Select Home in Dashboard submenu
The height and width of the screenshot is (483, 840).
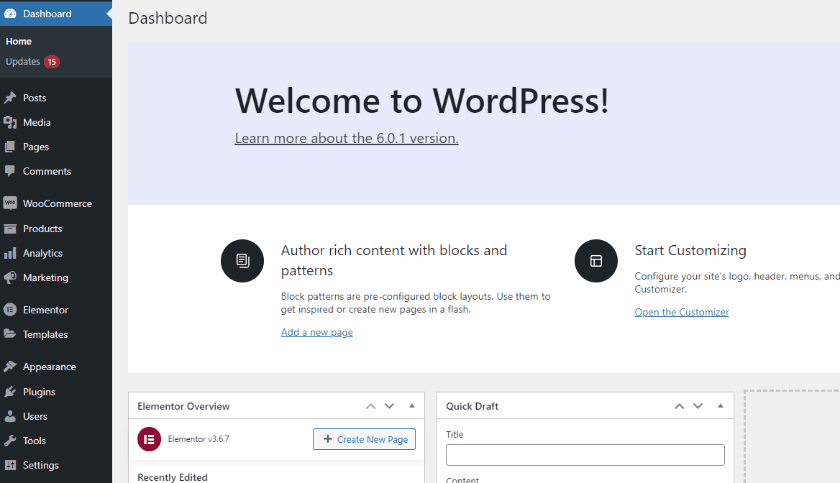(x=19, y=41)
